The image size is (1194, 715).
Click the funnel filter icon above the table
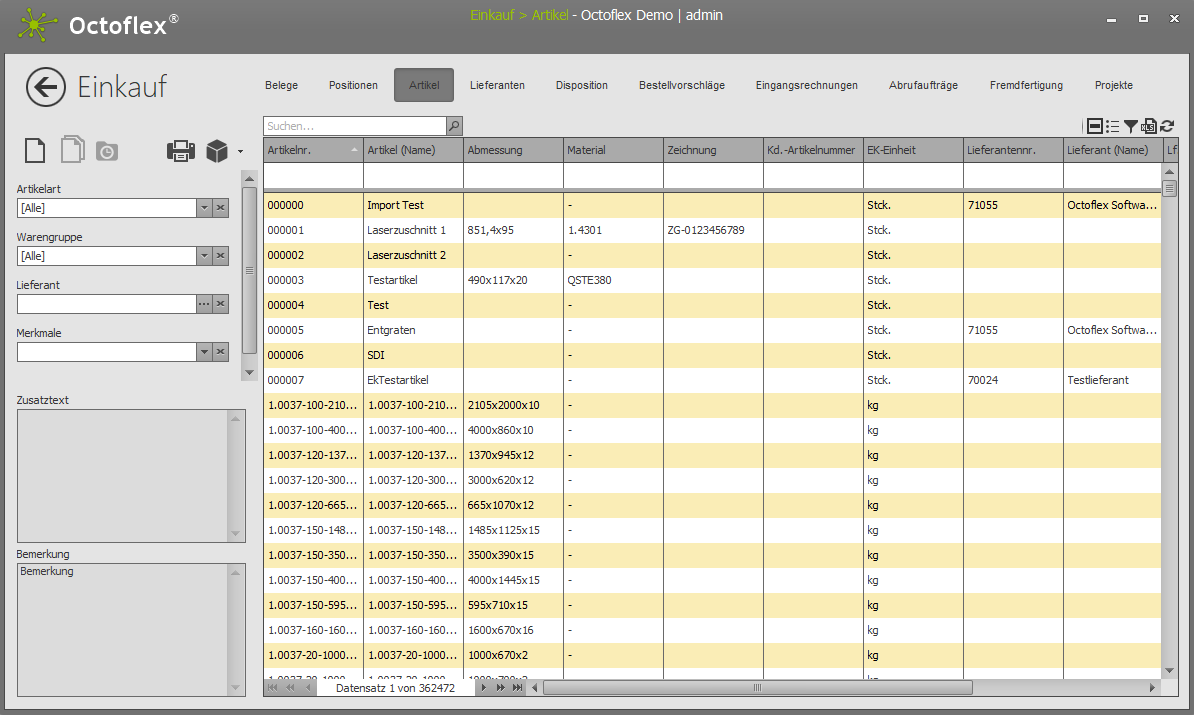coord(1131,126)
